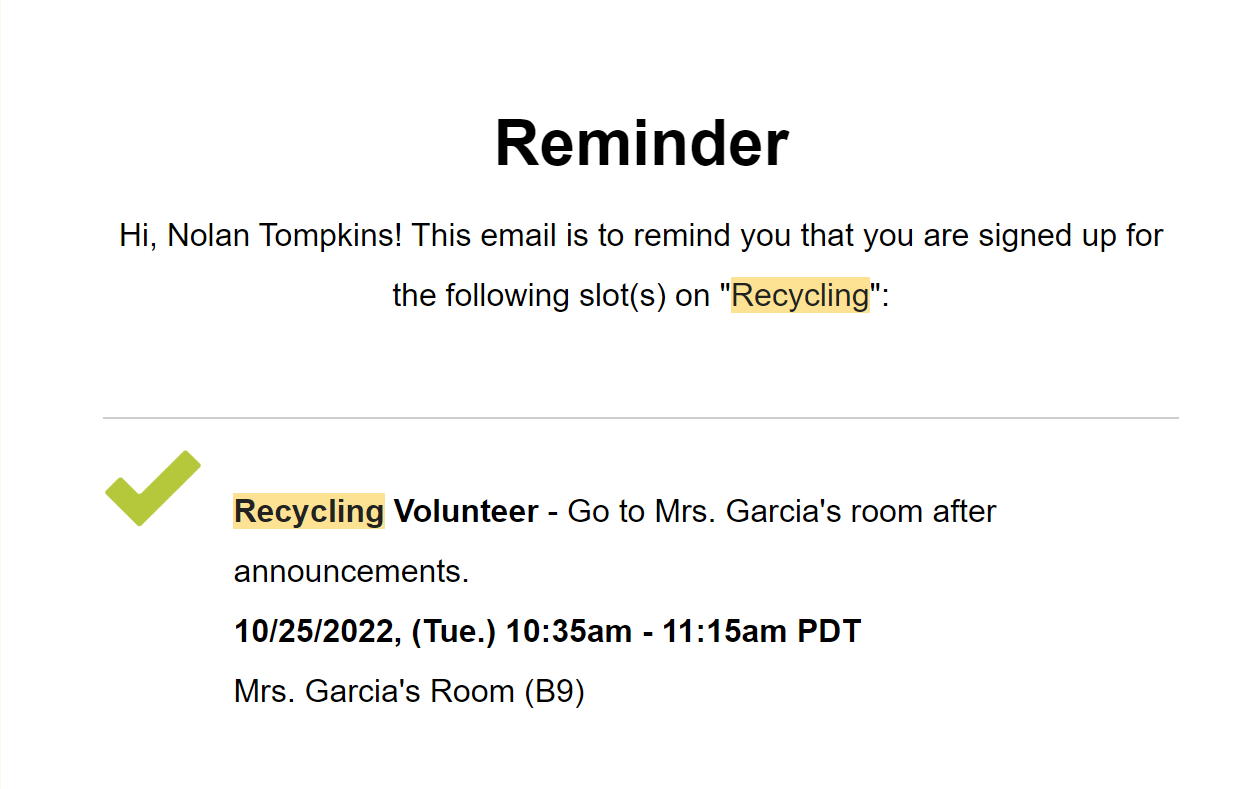Click the "Hi," greeting
The image size is (1257, 789).
click(138, 236)
